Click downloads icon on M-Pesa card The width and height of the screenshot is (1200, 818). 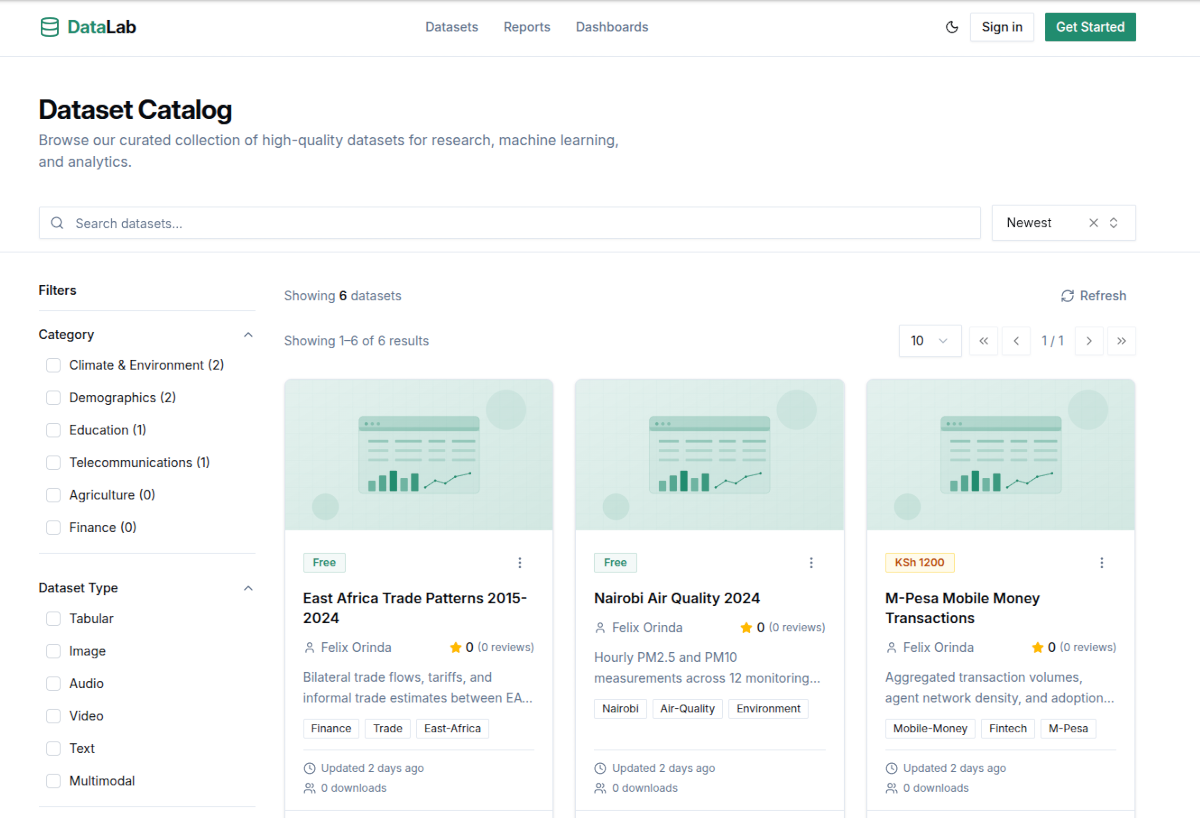point(891,788)
